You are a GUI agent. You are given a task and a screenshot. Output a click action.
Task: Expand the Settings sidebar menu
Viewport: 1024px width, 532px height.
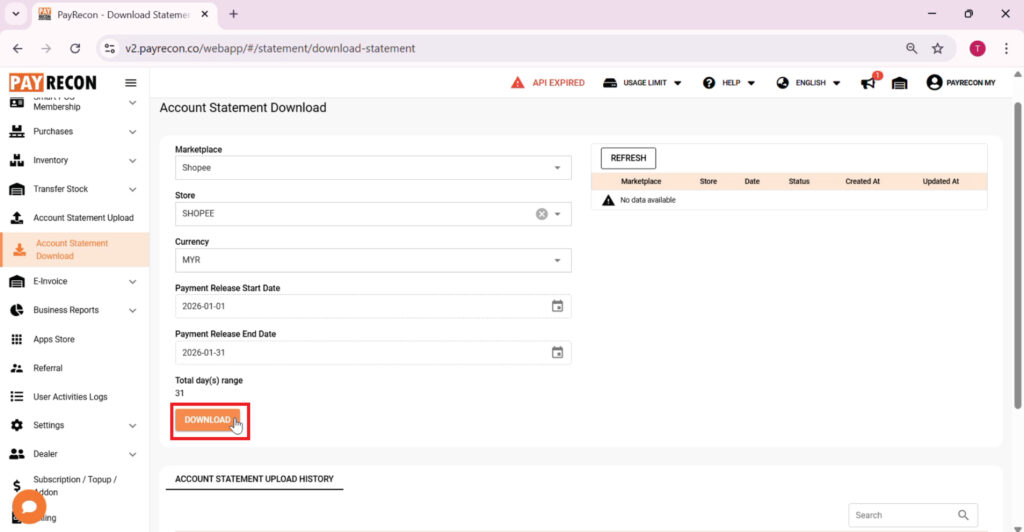[74, 425]
